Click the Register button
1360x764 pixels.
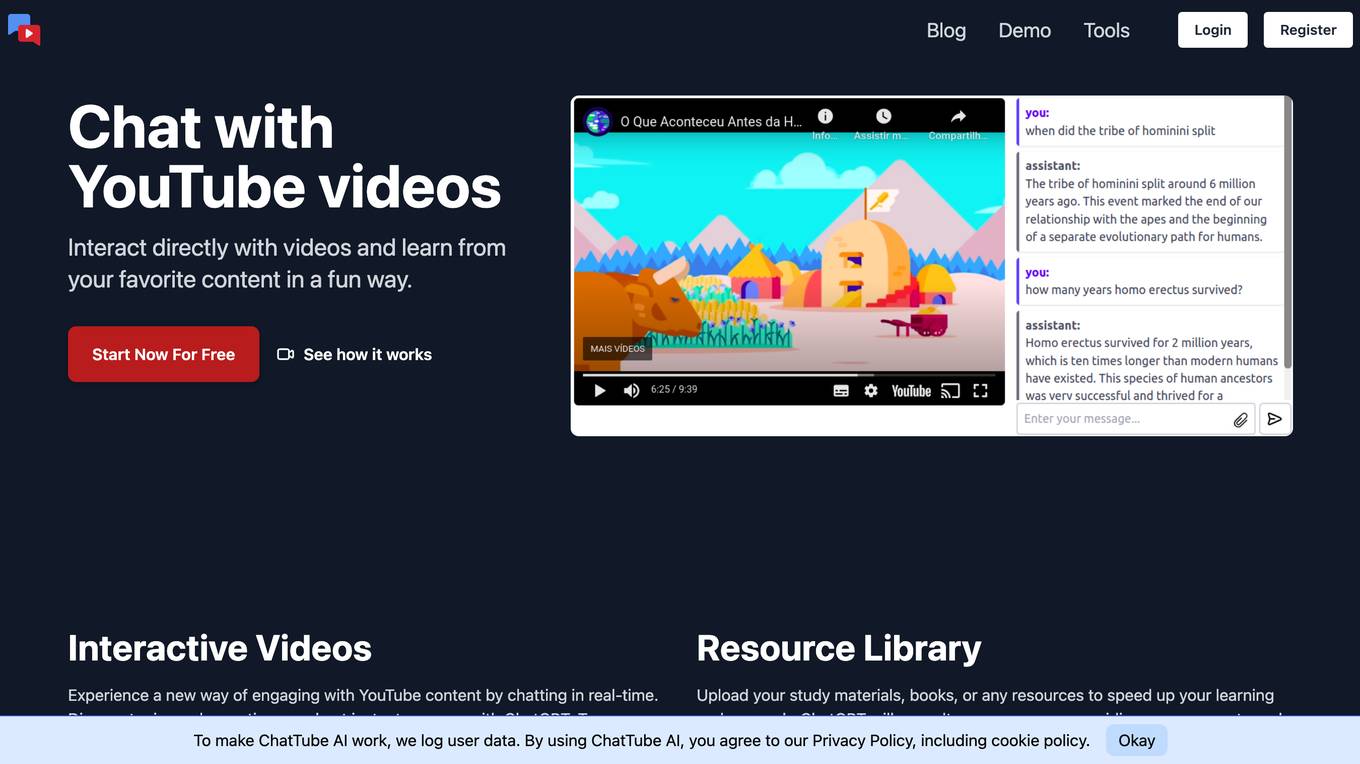[x=1308, y=30]
